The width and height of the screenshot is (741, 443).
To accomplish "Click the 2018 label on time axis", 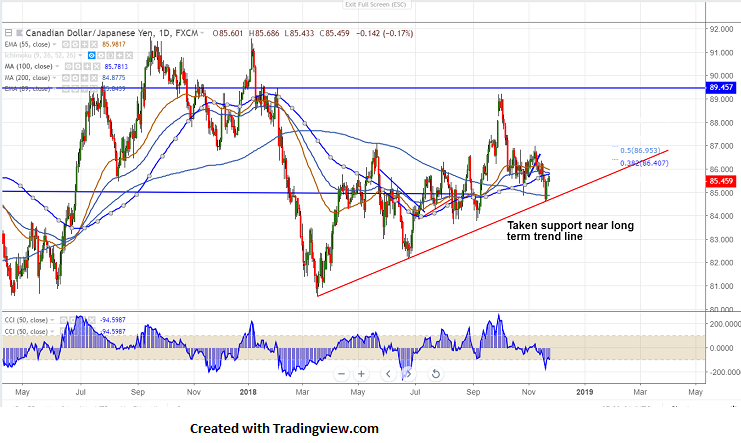I will tap(248, 392).
